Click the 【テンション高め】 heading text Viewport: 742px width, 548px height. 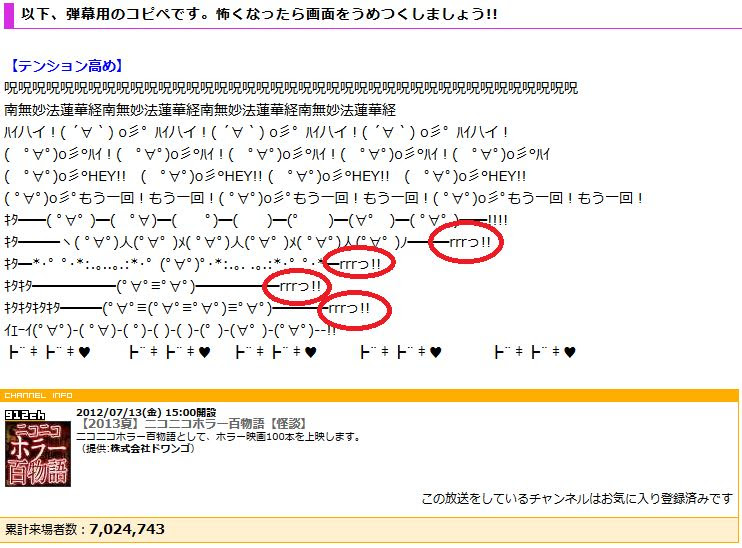pos(66,66)
